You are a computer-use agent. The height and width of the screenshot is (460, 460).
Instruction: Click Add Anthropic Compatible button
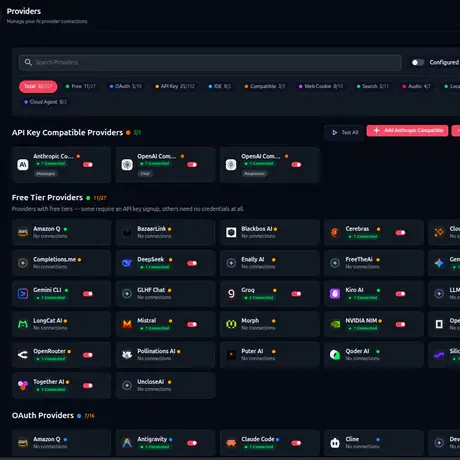click(x=407, y=131)
